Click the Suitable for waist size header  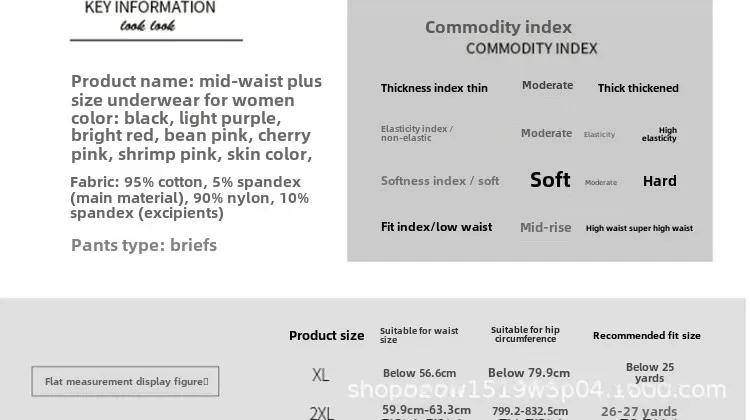419,335
